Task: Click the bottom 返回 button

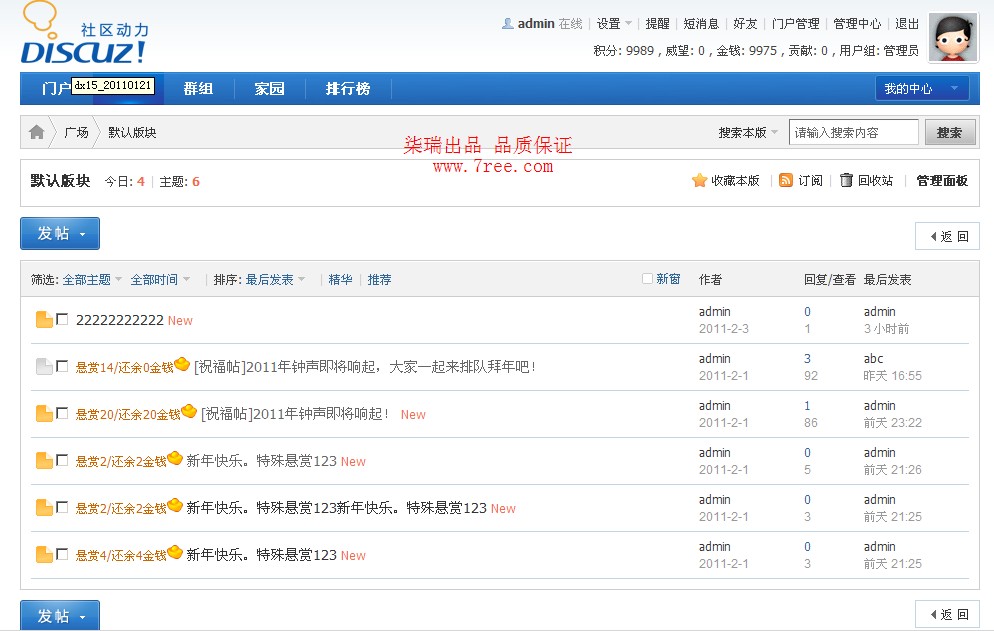Action: (x=948, y=615)
